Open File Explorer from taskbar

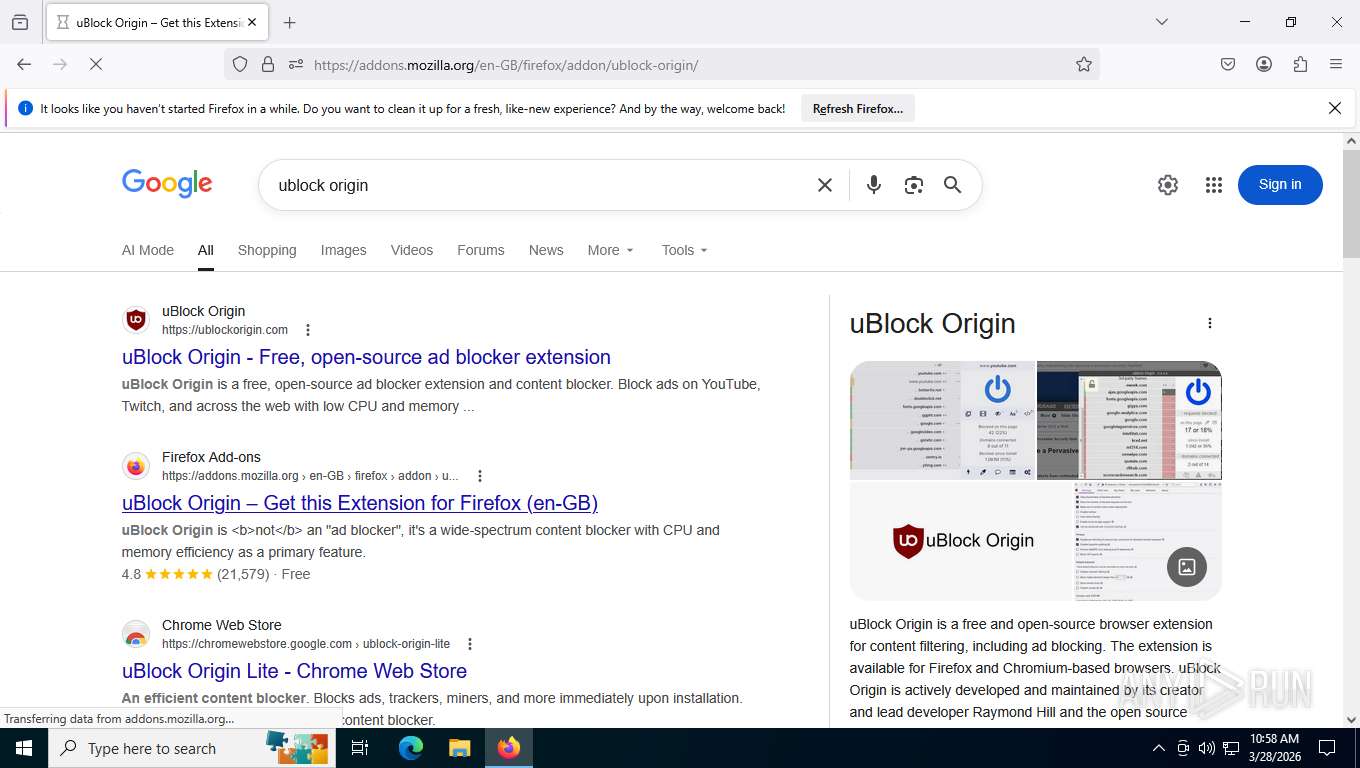point(459,748)
